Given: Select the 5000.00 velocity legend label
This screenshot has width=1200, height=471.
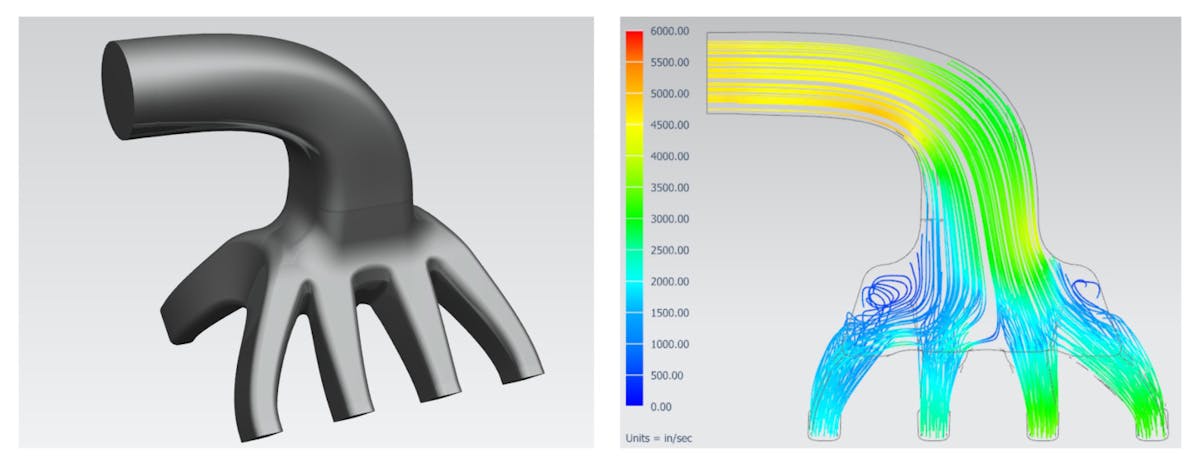Looking at the screenshot, I should tap(670, 94).
